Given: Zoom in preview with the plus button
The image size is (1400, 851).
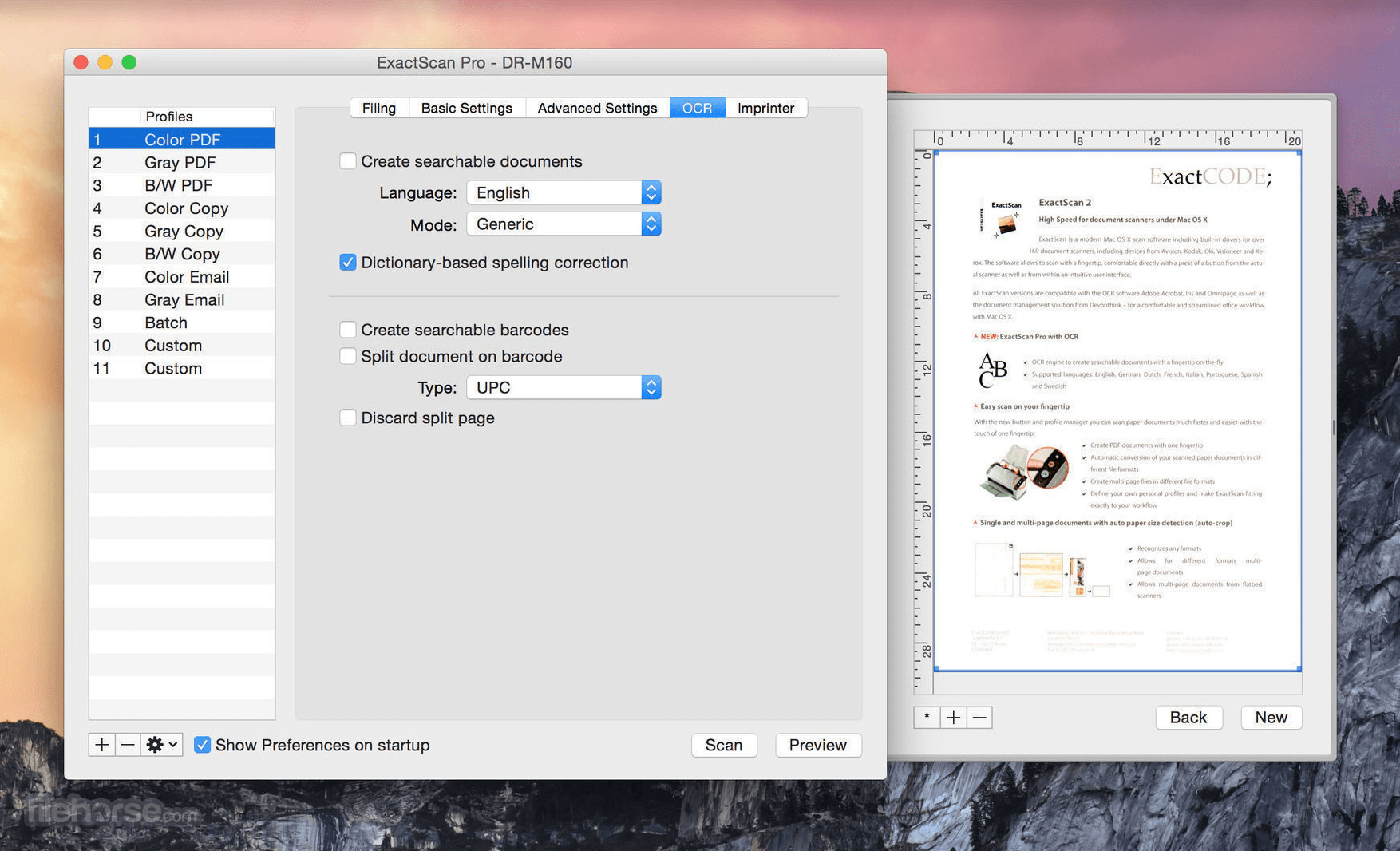Looking at the screenshot, I should click(x=953, y=717).
